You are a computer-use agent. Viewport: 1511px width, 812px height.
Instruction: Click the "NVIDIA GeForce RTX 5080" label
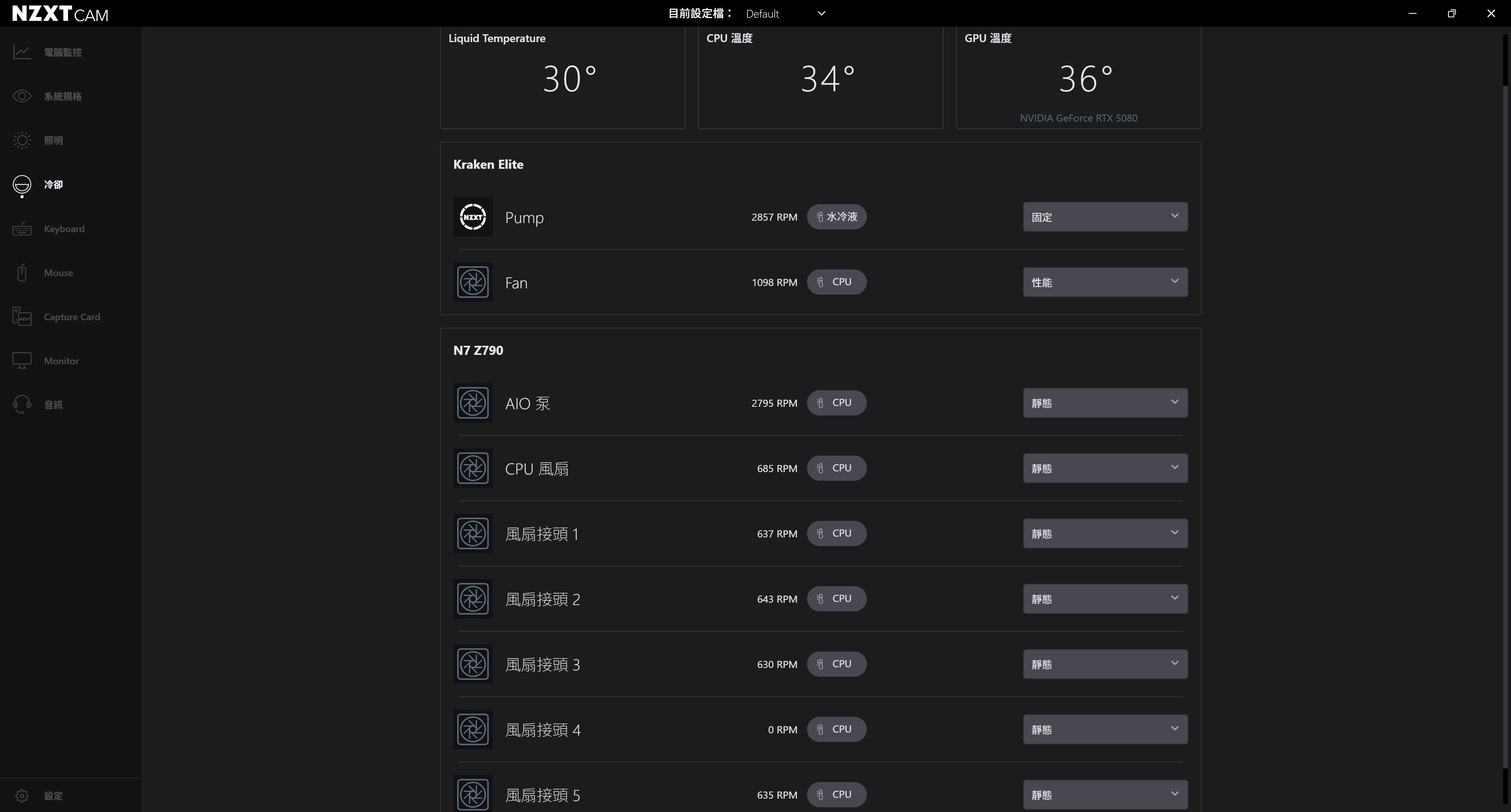1079,118
